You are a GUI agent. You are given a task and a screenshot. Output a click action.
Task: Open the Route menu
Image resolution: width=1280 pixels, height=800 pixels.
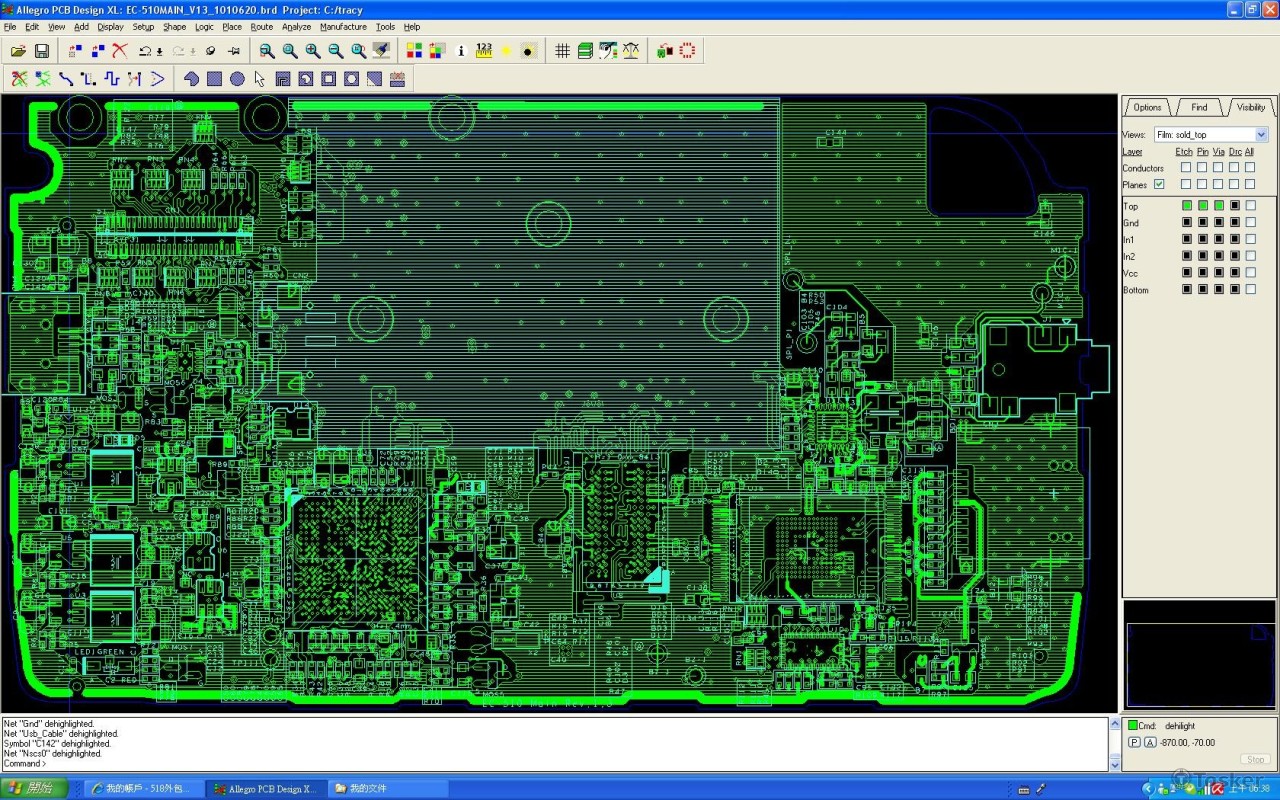tap(261, 27)
